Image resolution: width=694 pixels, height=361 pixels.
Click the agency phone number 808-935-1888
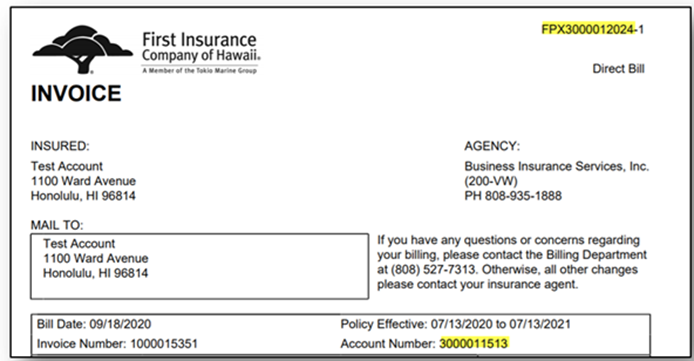point(523,196)
